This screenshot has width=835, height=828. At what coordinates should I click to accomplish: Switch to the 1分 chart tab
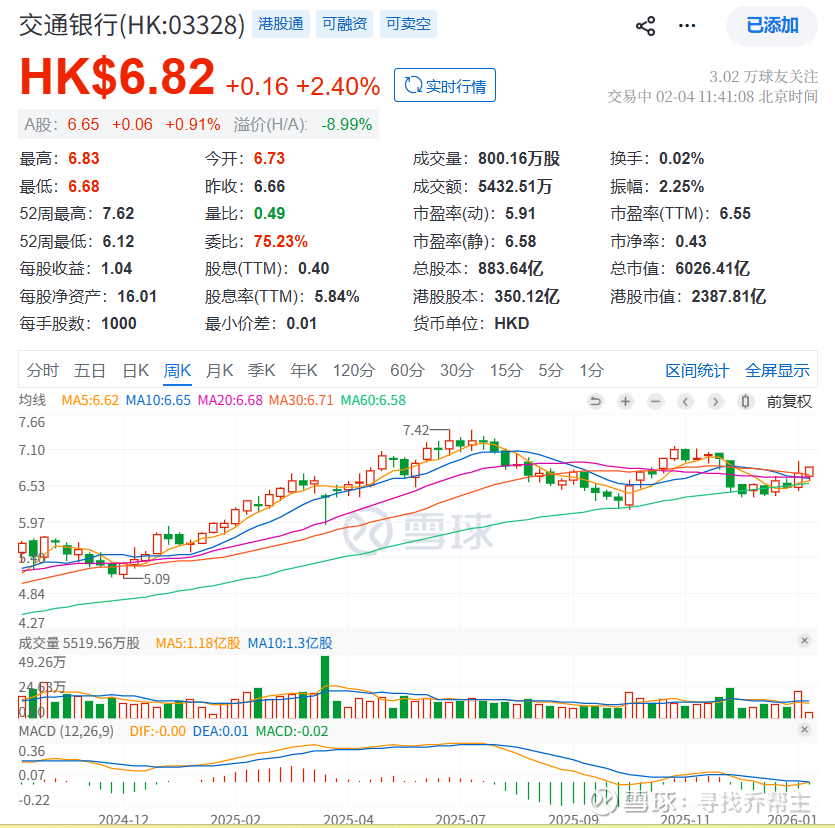click(592, 370)
